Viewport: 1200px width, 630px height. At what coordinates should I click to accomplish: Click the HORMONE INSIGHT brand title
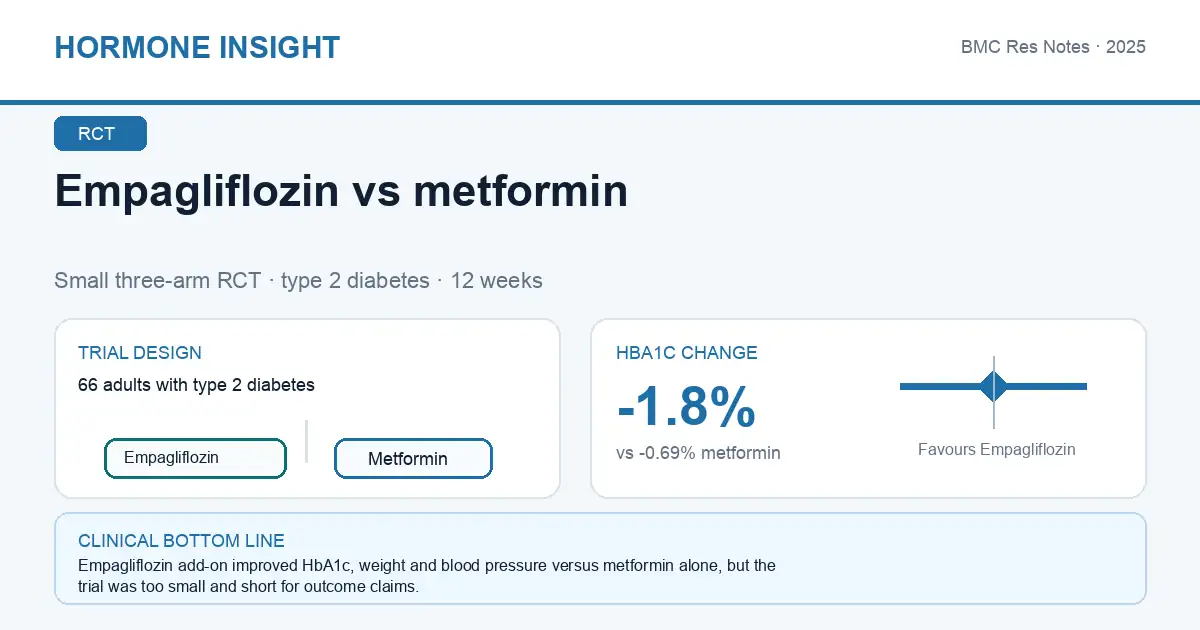click(x=197, y=47)
